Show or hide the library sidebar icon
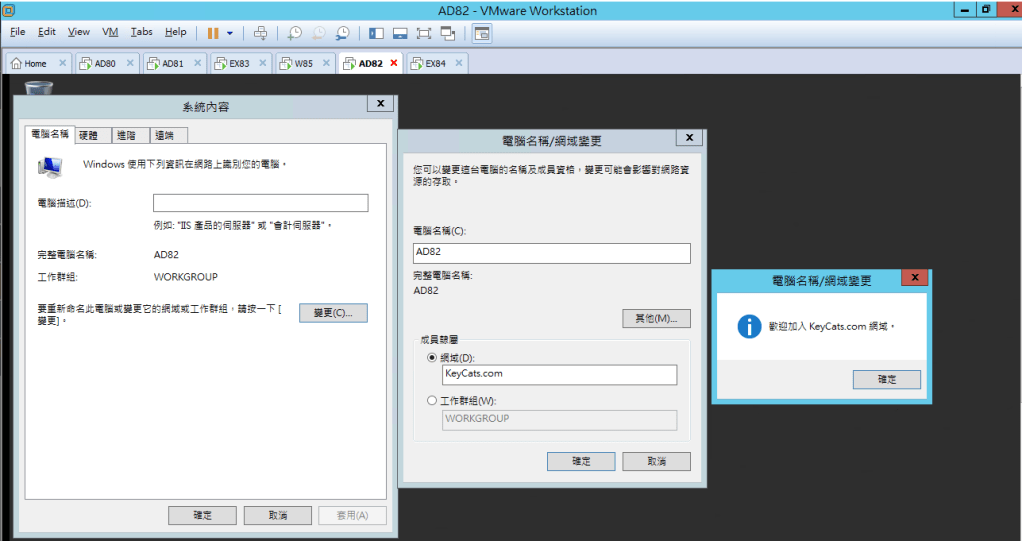 (x=376, y=33)
